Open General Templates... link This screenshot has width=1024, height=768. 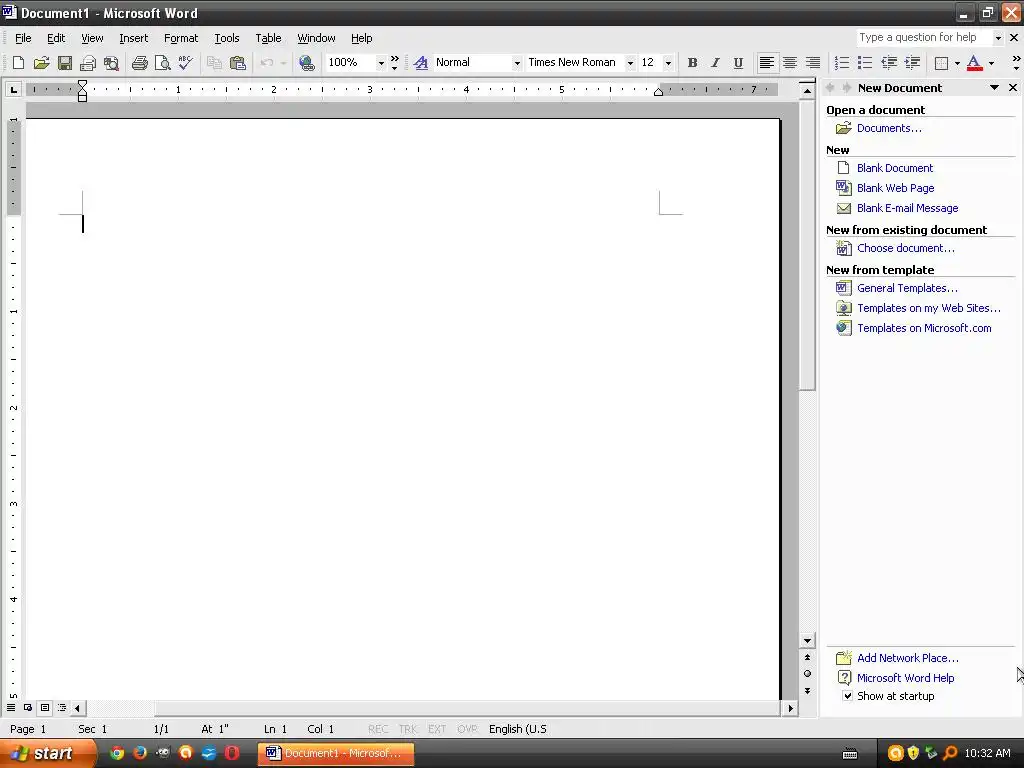coord(907,288)
